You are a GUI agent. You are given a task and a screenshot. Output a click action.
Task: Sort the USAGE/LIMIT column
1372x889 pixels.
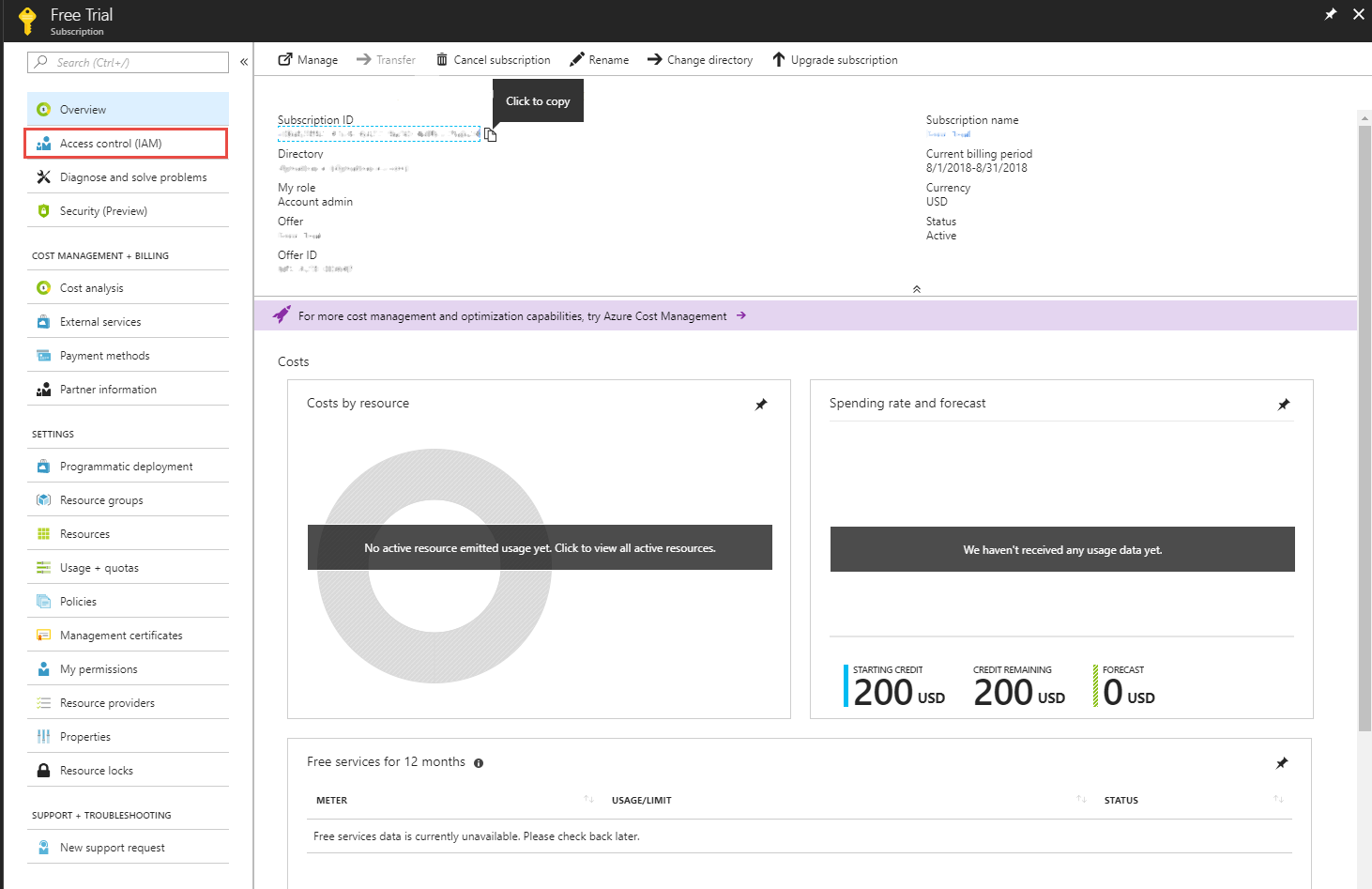[x=1081, y=800]
